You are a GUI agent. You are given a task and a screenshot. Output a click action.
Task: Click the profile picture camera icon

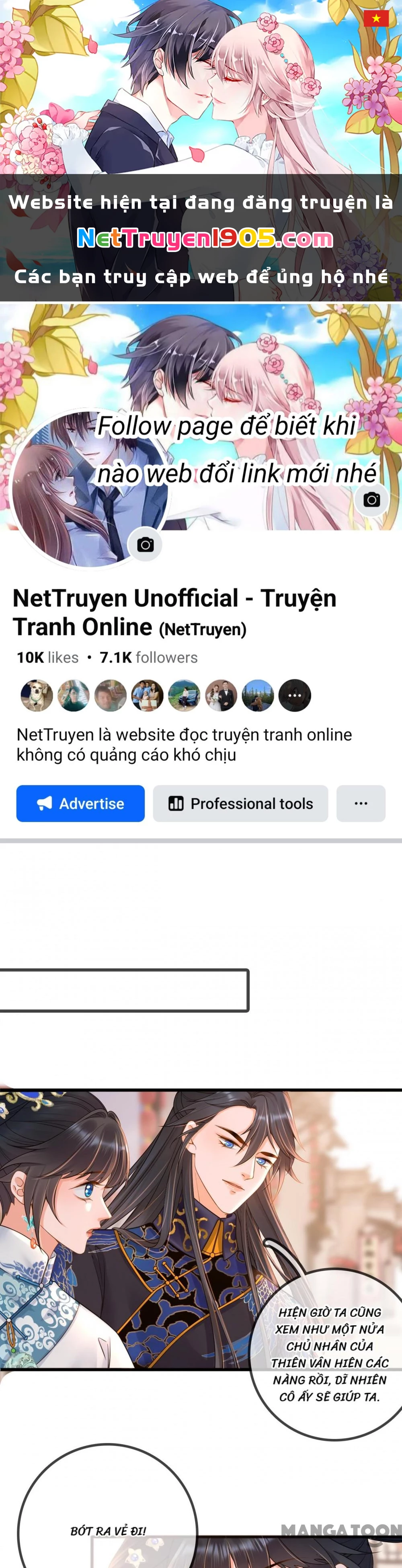tap(145, 544)
